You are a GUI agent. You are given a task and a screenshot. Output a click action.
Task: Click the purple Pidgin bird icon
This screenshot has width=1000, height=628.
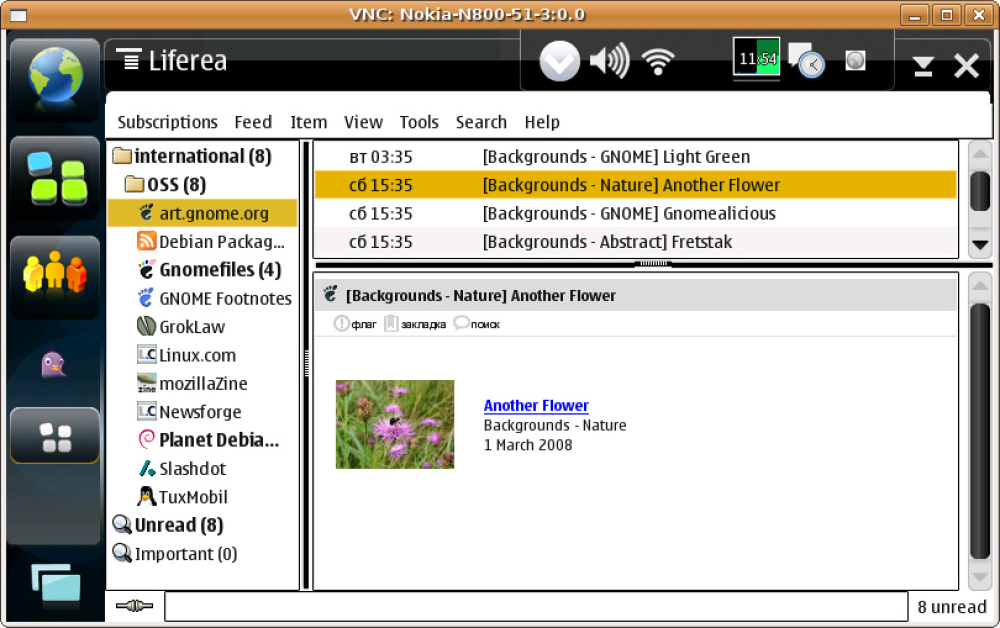tap(54, 365)
